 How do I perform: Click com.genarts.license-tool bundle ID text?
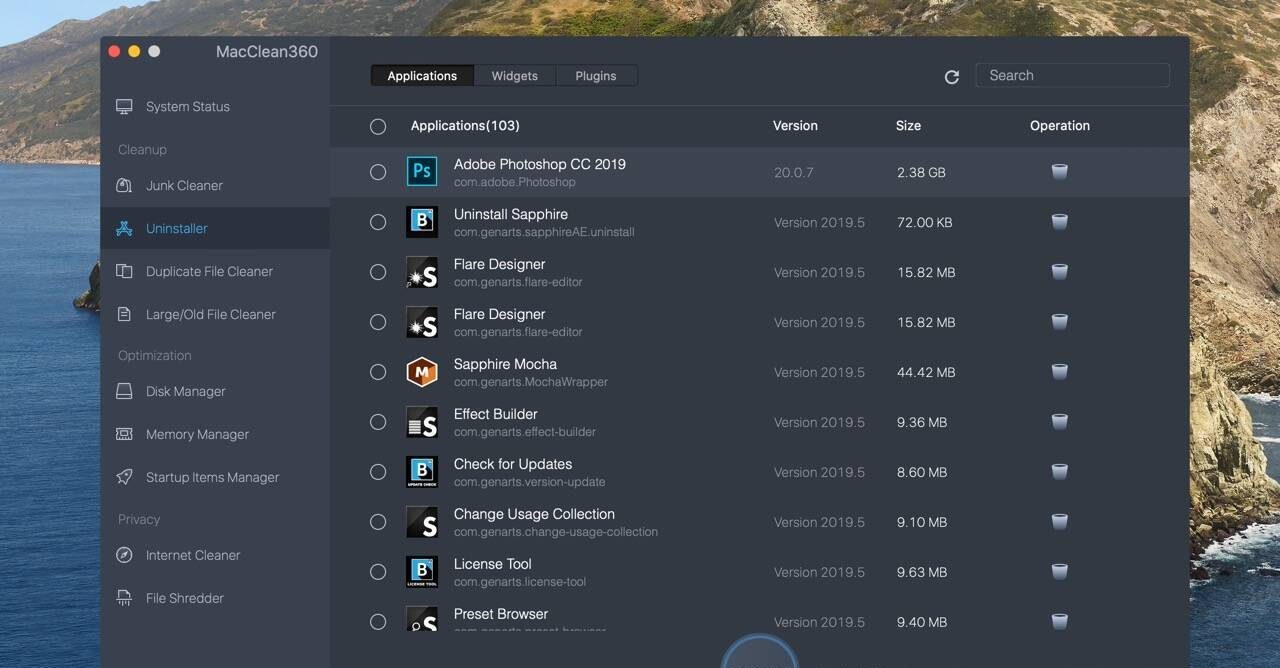[520, 582]
